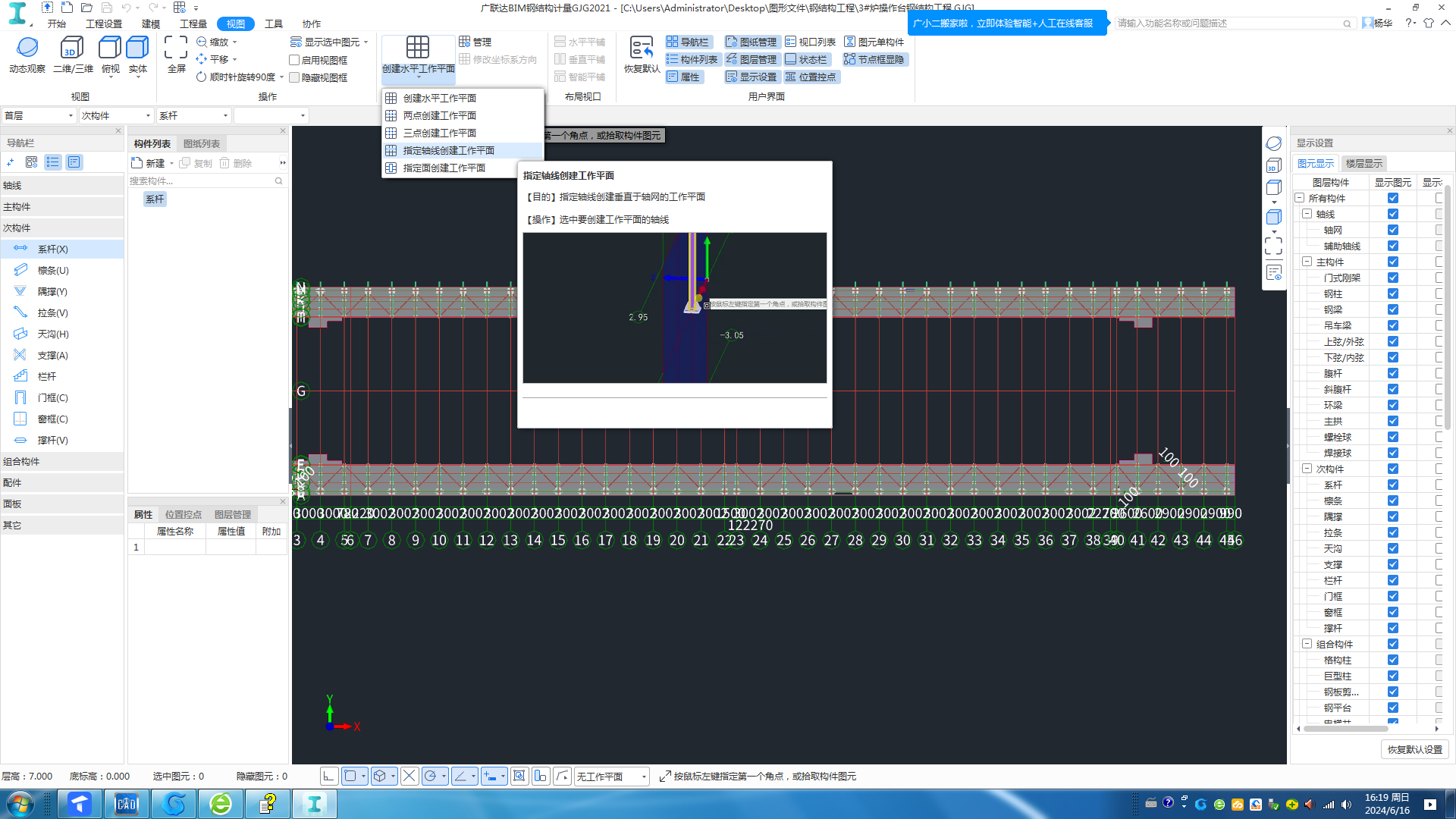Click the 图元单构件 tool

(874, 42)
